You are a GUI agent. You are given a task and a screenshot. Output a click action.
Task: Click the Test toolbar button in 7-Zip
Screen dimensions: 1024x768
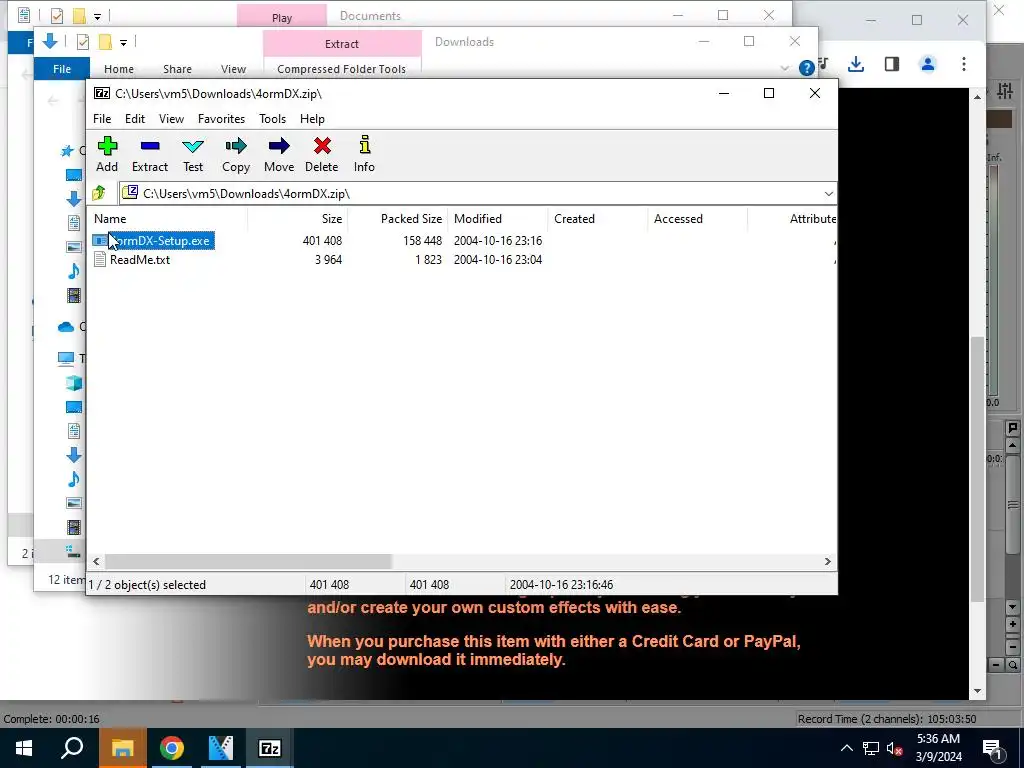coord(193,154)
